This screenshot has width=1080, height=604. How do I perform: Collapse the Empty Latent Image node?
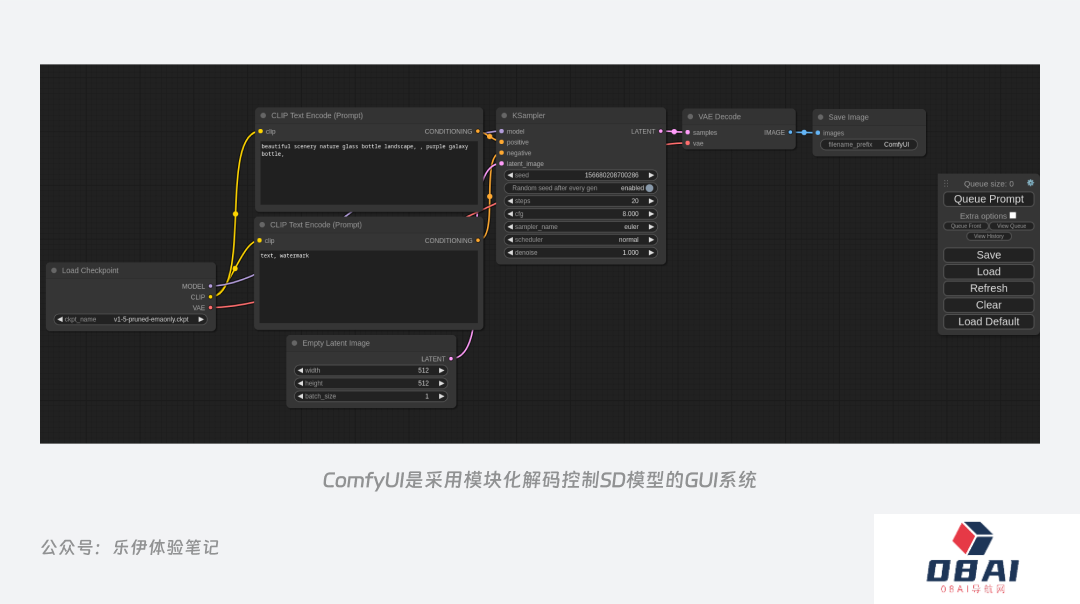click(x=294, y=343)
